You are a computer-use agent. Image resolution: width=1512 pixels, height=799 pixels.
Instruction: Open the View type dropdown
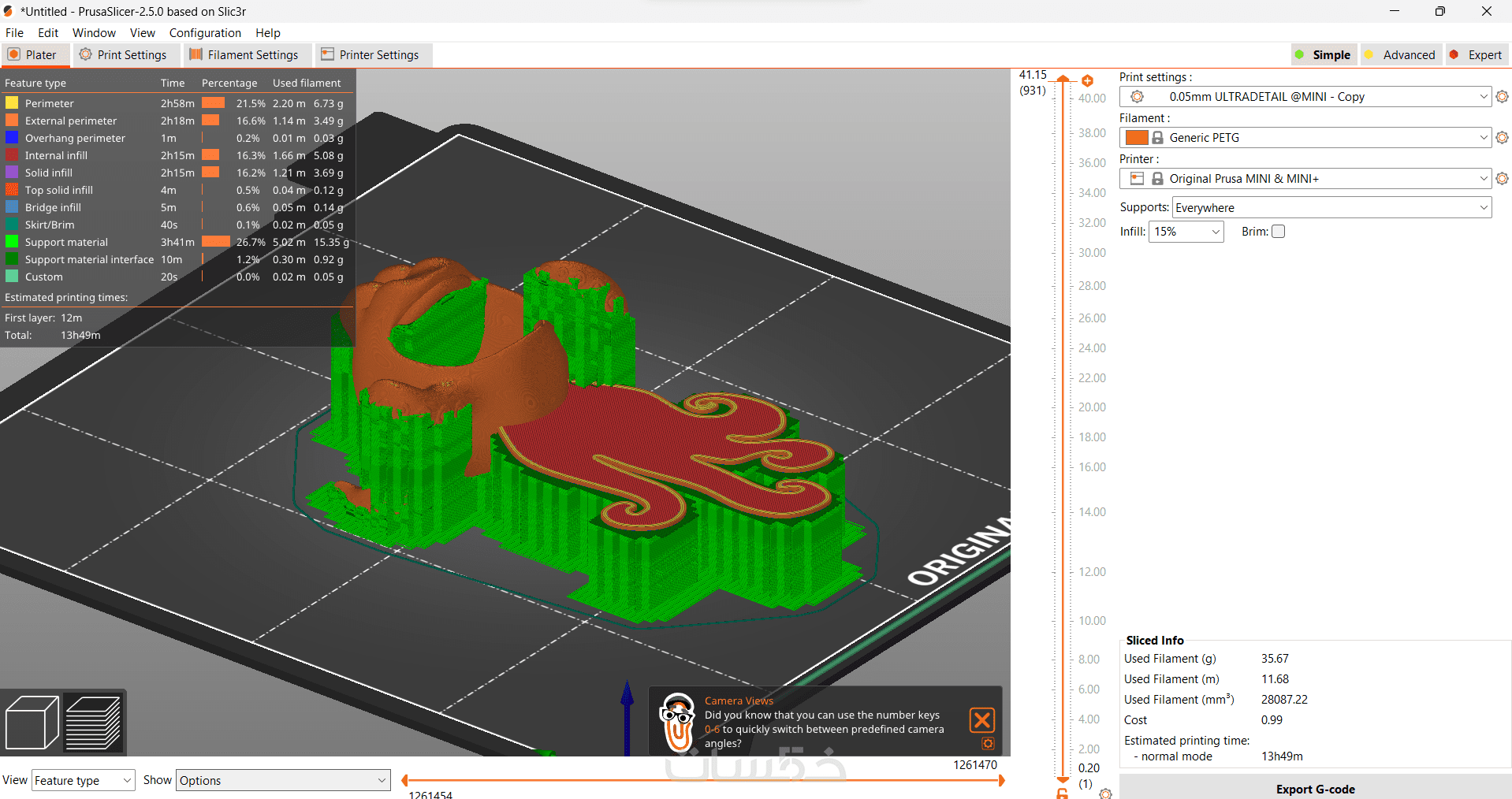[84, 780]
